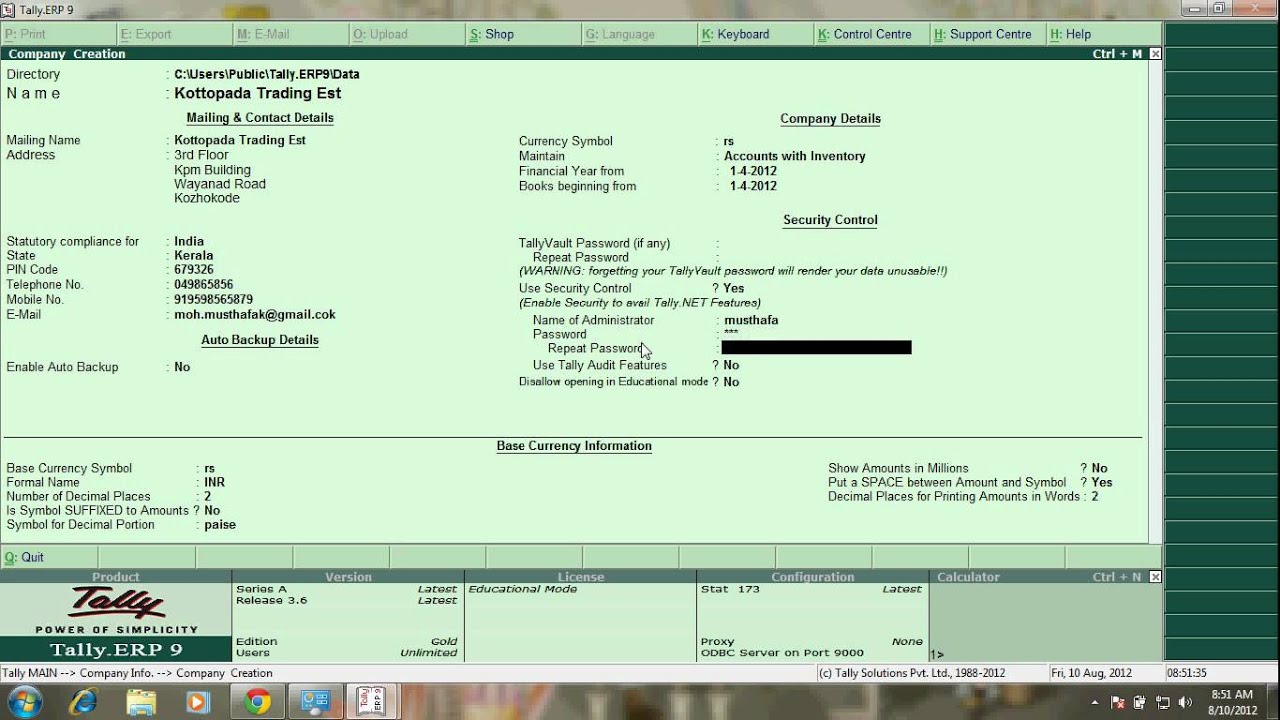Click Symbol for Decimal Portion value paise
Viewport: 1280px width, 720px height.
(220, 524)
